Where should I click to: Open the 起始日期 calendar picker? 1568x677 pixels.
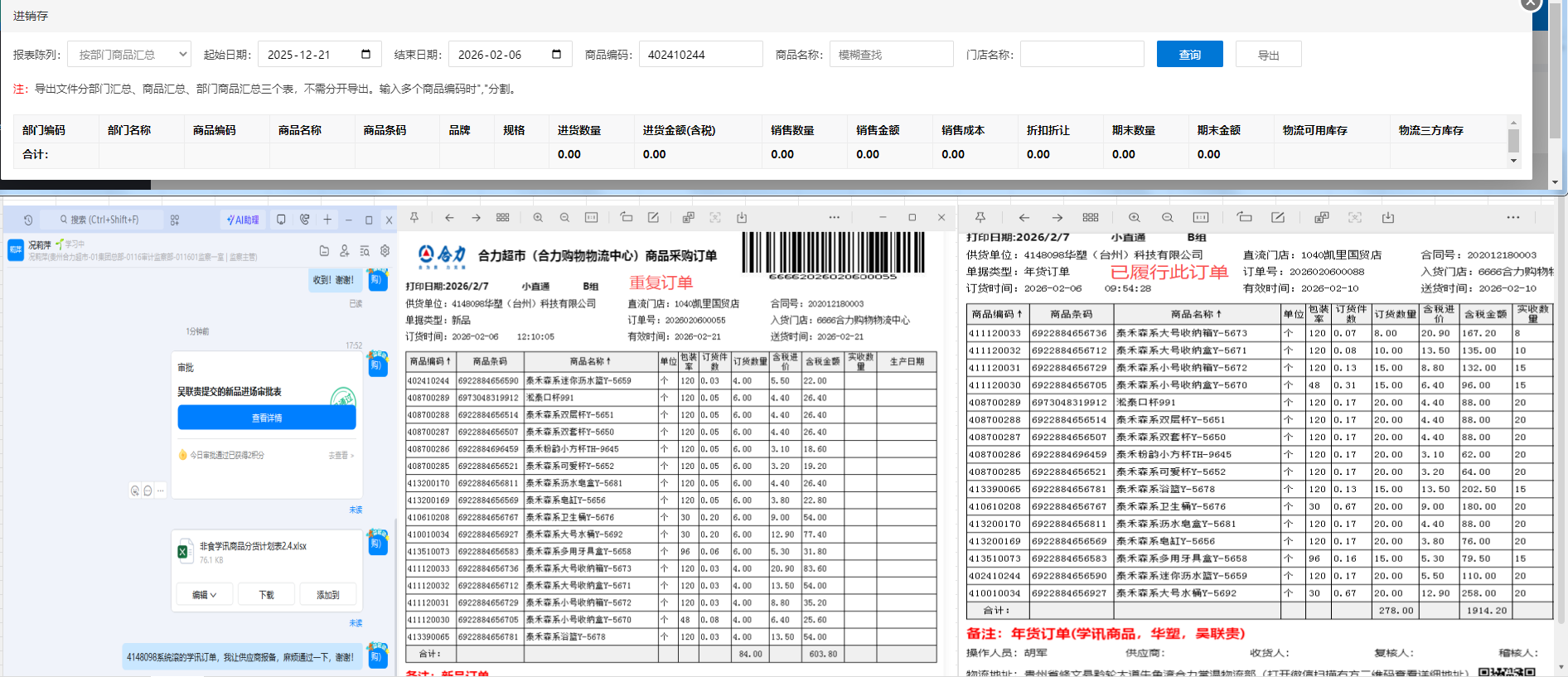(x=365, y=55)
